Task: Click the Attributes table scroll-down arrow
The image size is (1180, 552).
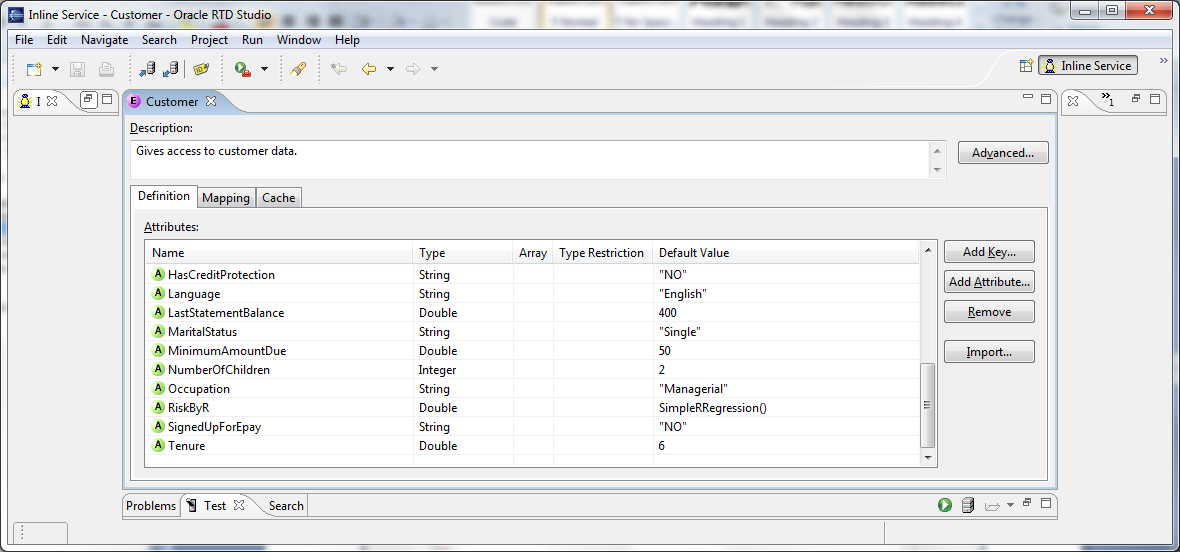Action: [x=927, y=457]
